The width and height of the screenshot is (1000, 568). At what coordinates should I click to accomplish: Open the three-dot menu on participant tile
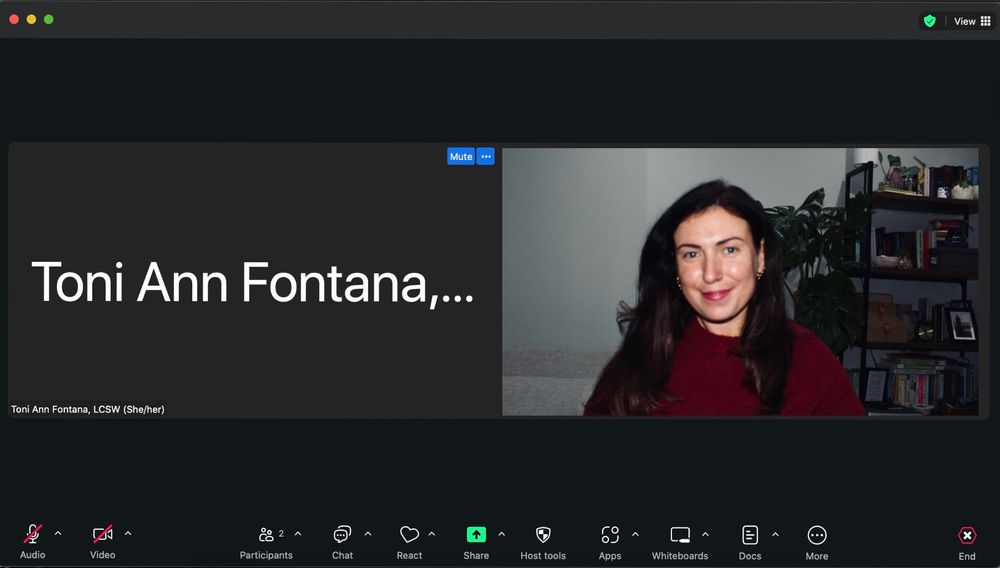point(486,156)
